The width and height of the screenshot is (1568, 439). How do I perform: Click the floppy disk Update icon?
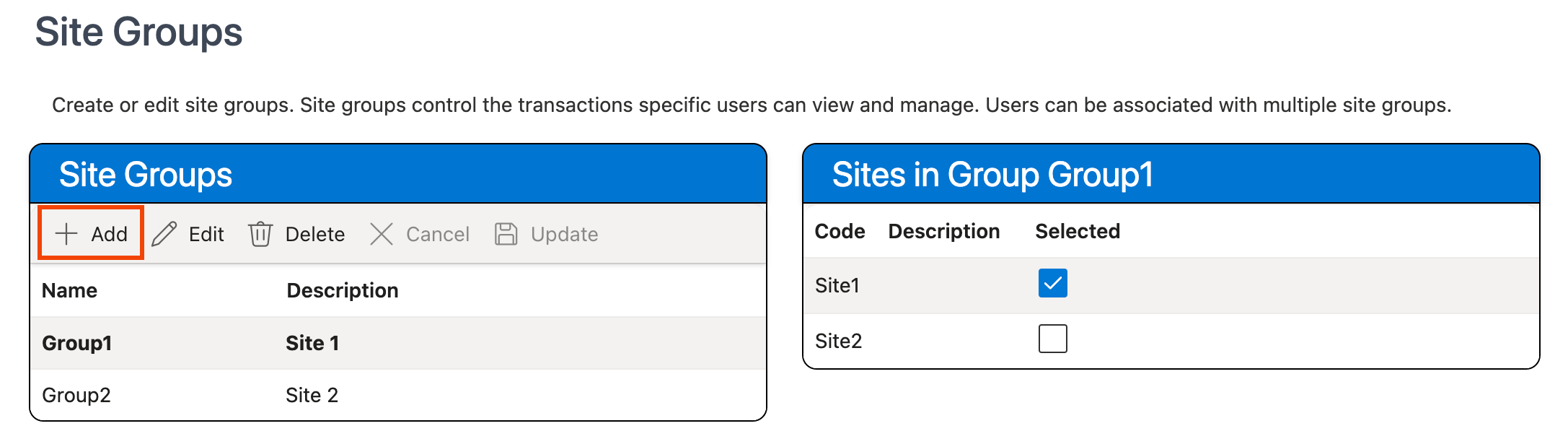click(x=506, y=234)
